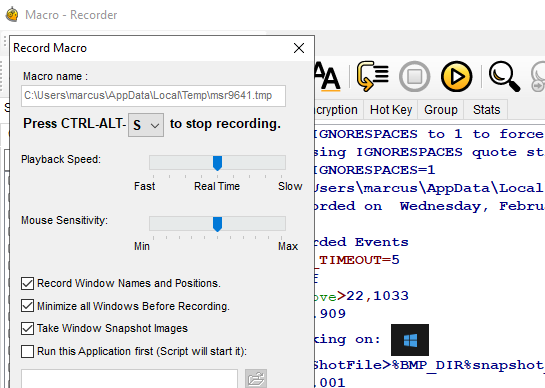Image resolution: width=545 pixels, height=388 pixels.
Task: Close the Record Macro dialog
Action: pyautogui.click(x=299, y=48)
